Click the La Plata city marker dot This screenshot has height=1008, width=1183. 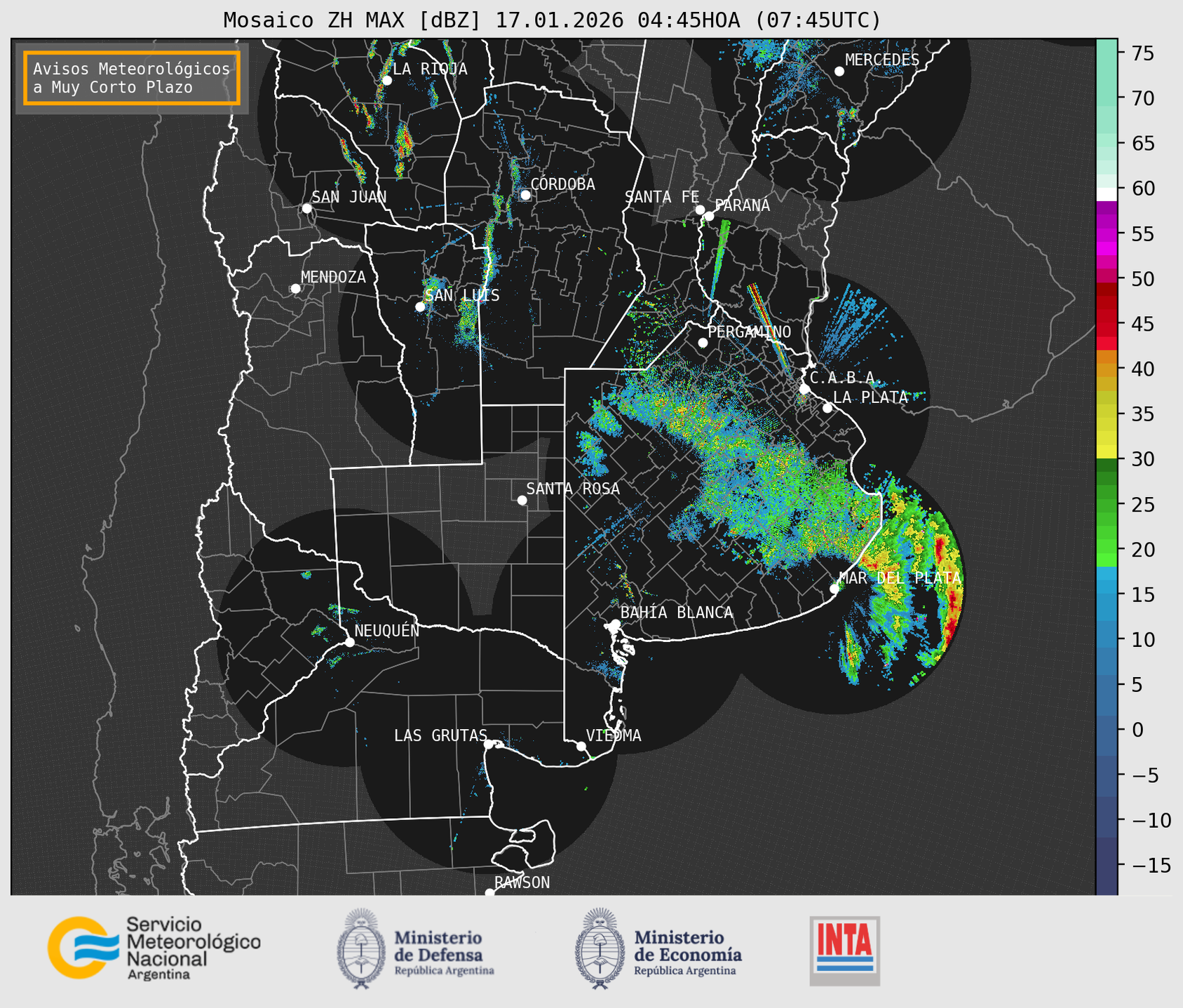pyautogui.click(x=827, y=408)
